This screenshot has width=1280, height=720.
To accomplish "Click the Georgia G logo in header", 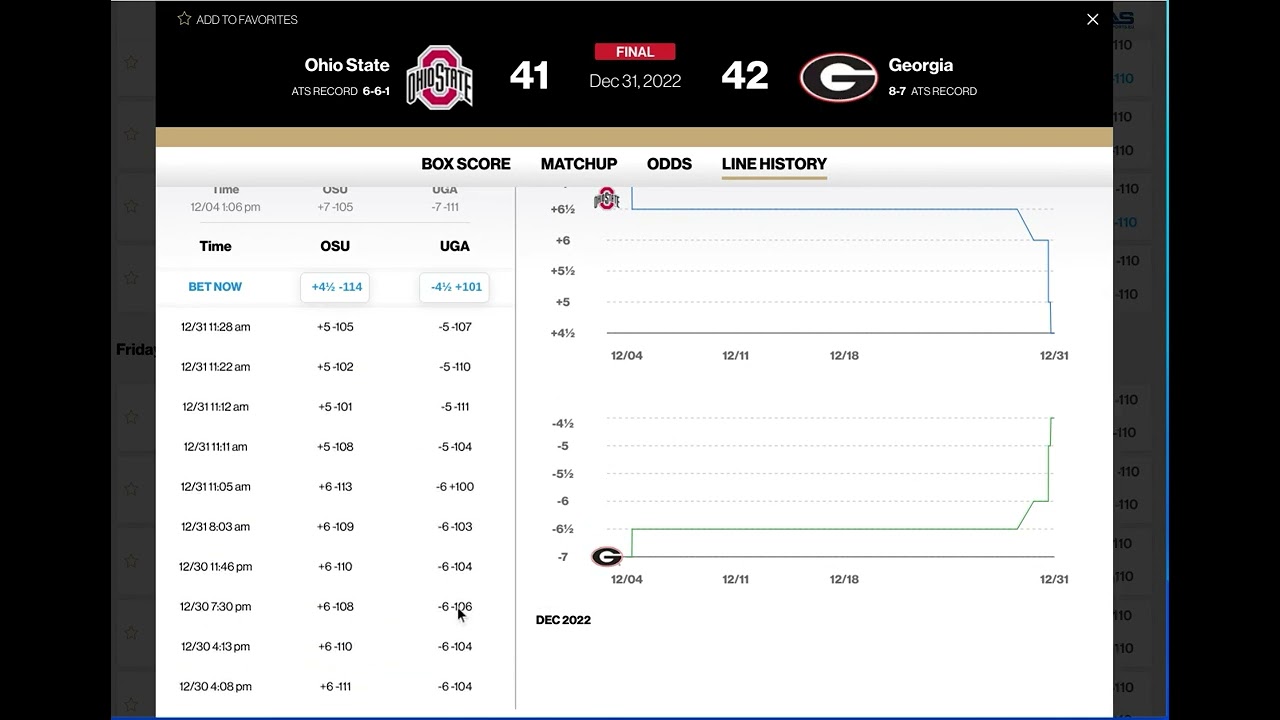I will (838, 78).
